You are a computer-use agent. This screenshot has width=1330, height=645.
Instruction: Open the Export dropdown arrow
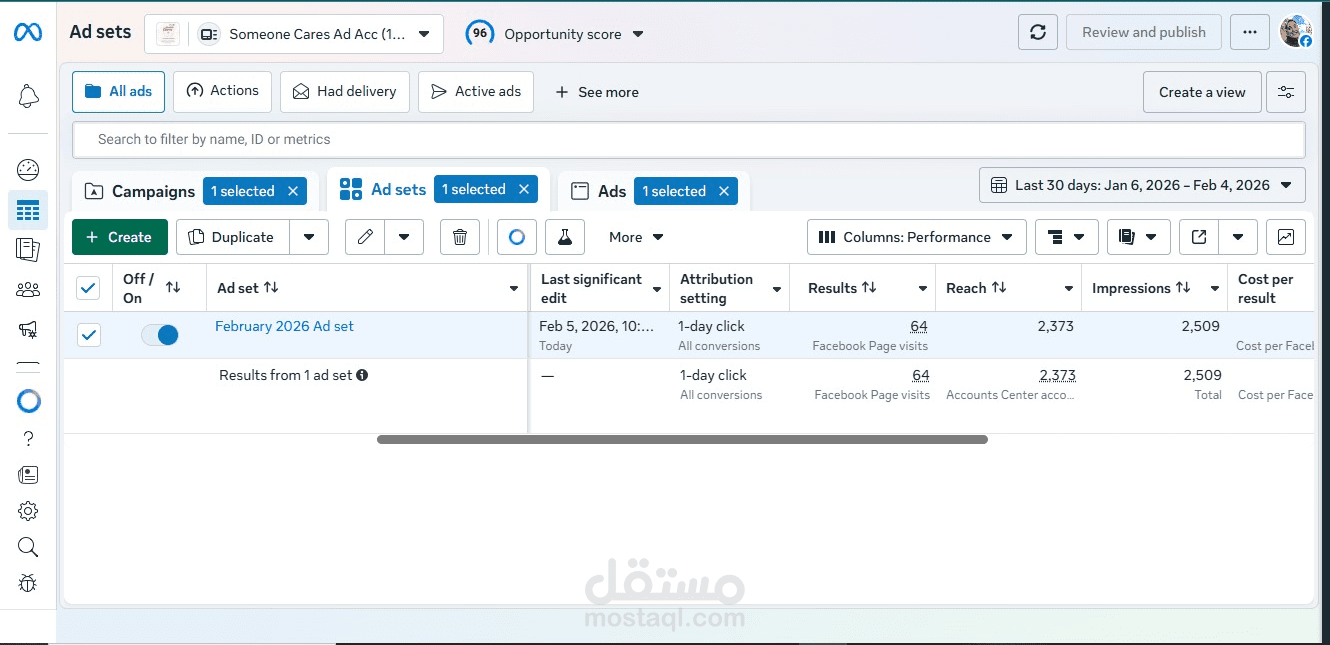point(1238,237)
